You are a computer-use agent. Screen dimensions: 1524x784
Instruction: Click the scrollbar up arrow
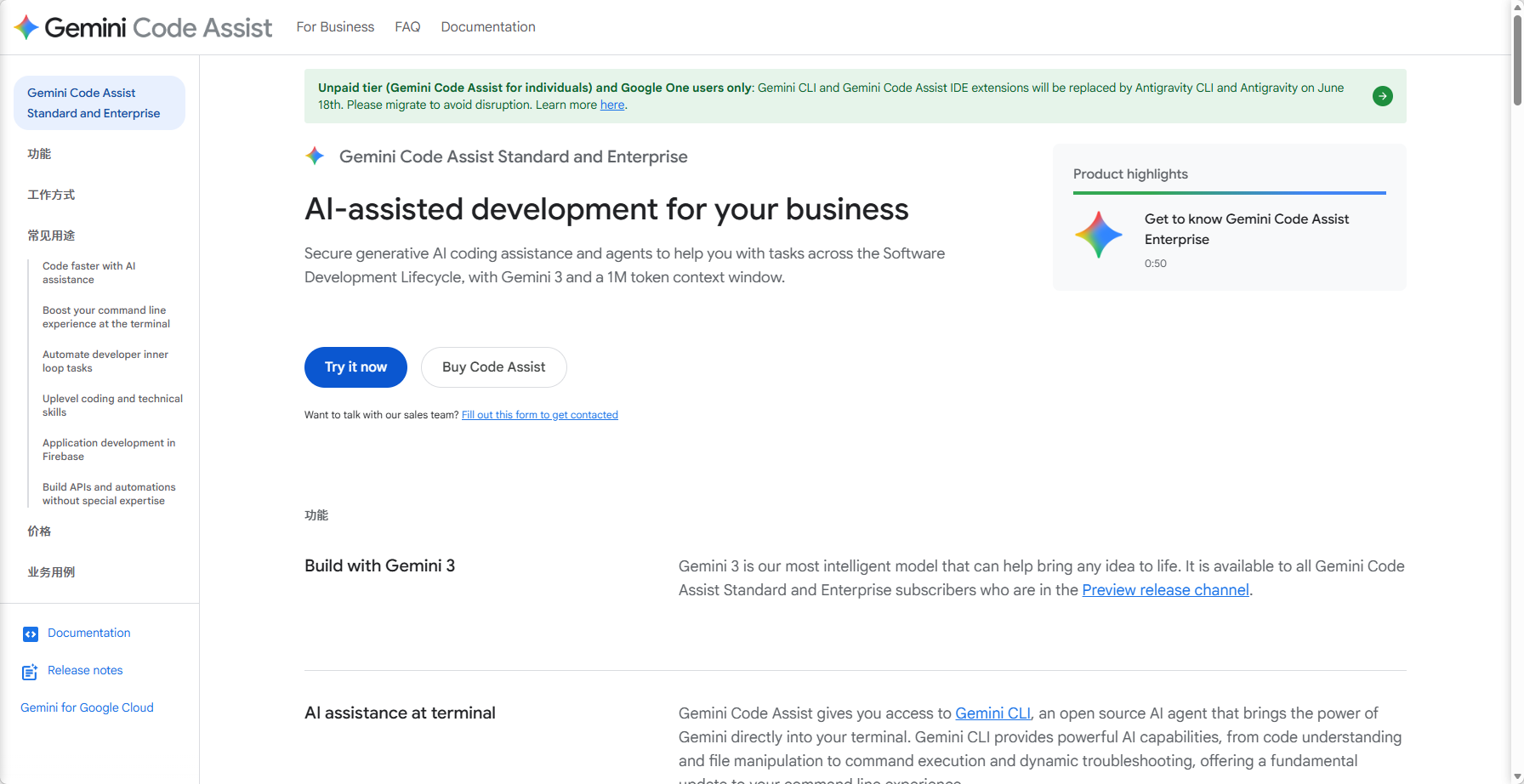click(x=1517, y=6)
